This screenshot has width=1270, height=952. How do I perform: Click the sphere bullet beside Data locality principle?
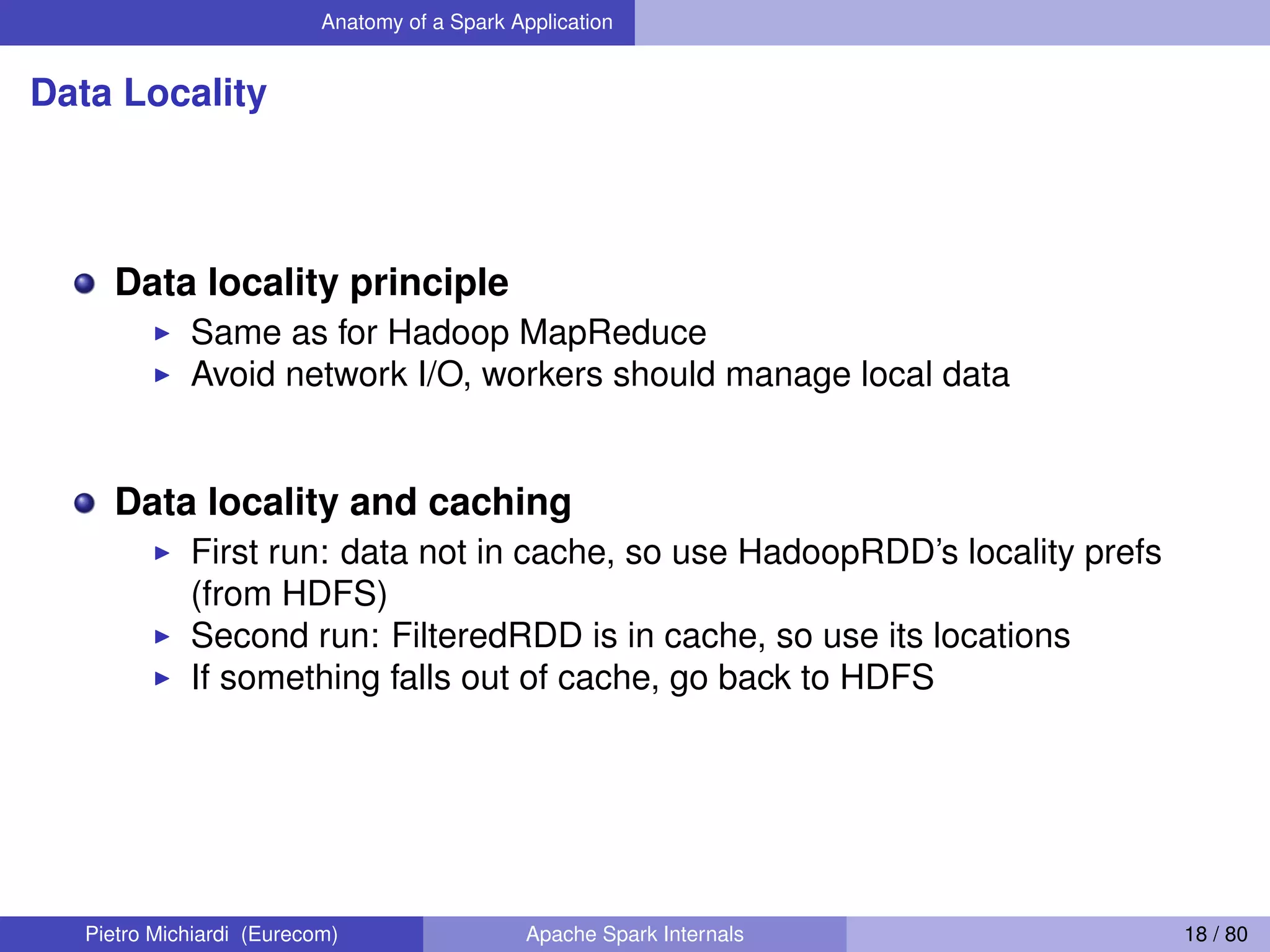(x=84, y=284)
